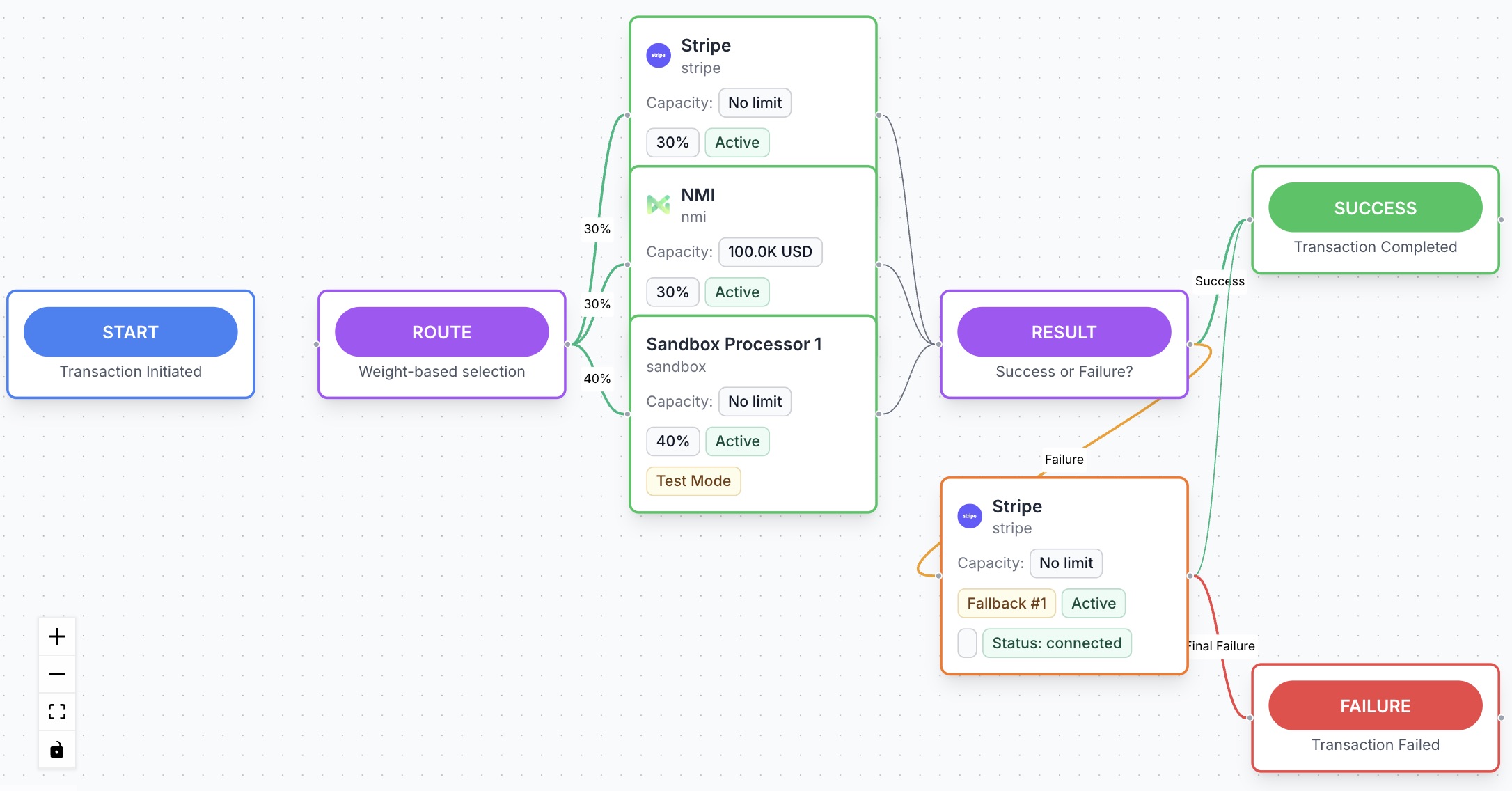Viewport: 1512px width, 791px height.
Task: Click the left handle of the SUCCESS node
Action: pos(1250,220)
